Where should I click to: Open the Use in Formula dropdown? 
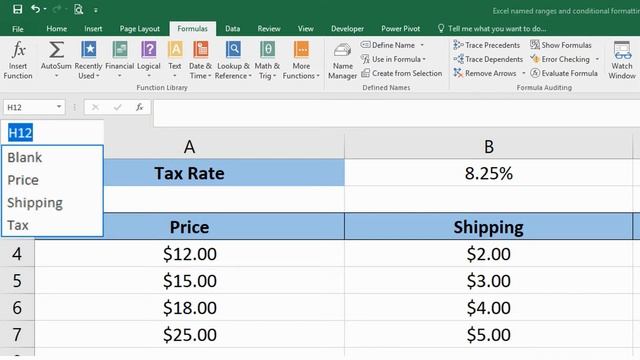tap(393, 59)
